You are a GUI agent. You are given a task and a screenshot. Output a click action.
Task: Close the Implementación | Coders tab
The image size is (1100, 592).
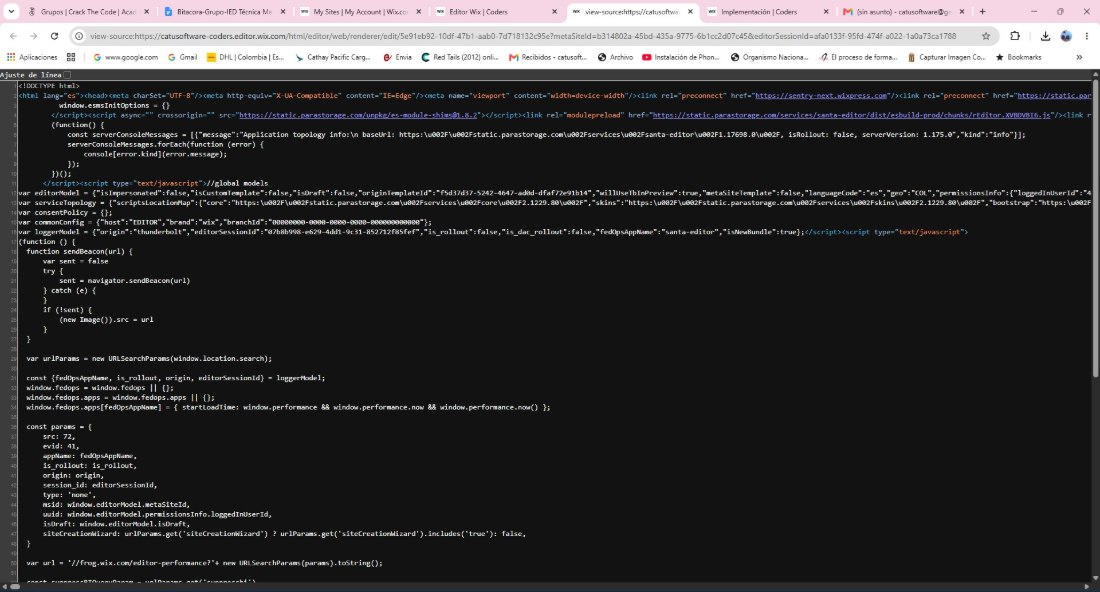point(826,12)
